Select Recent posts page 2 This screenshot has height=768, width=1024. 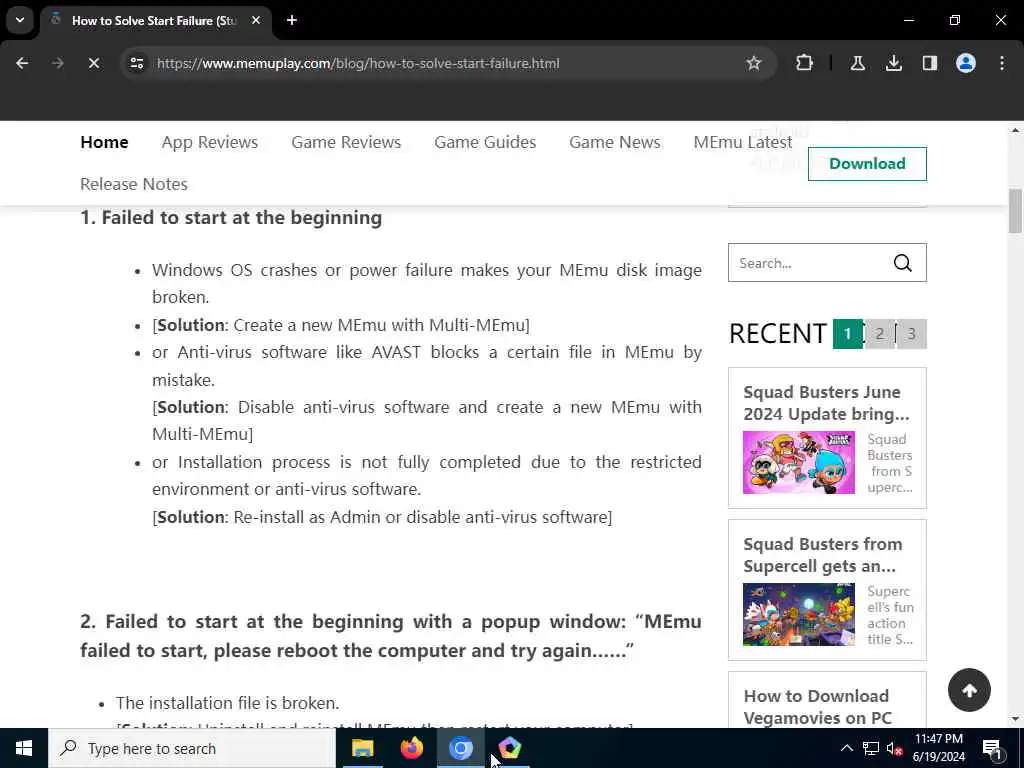pyautogui.click(x=879, y=334)
